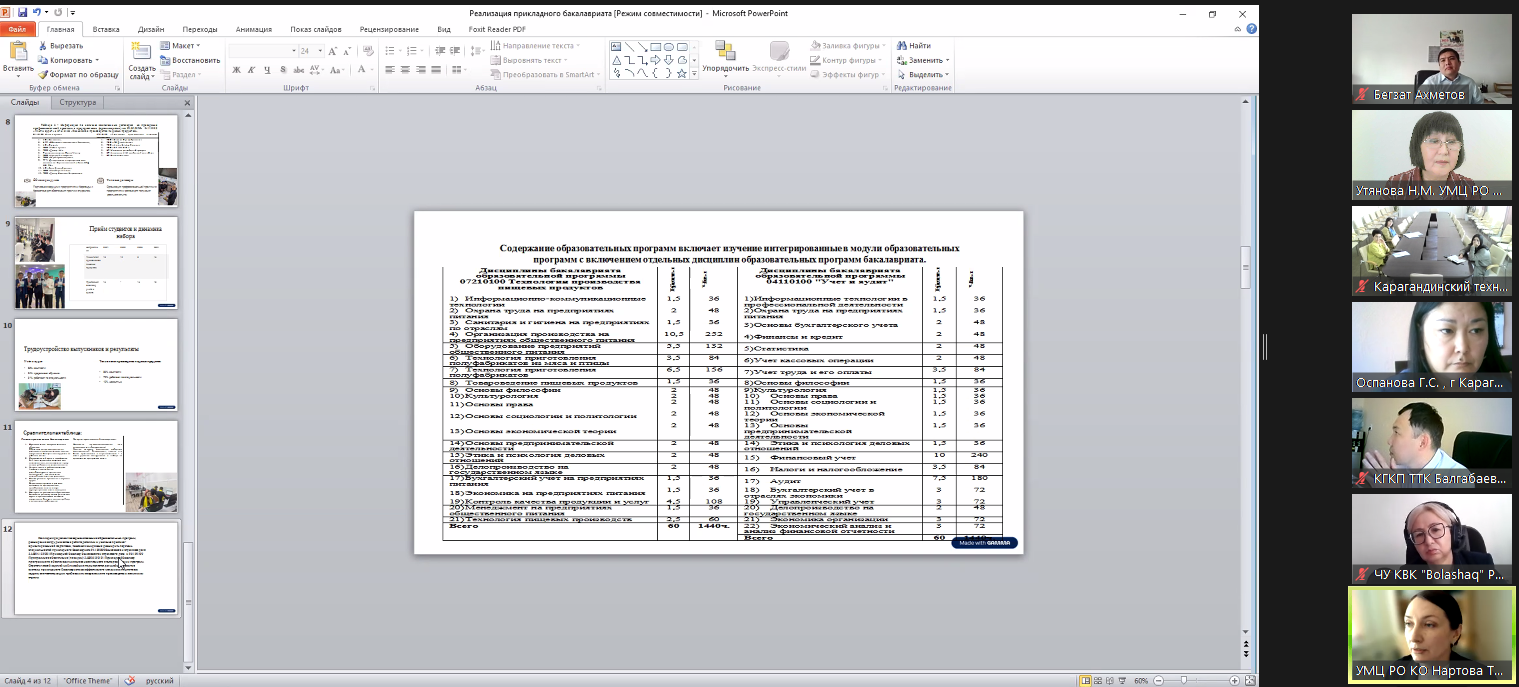Click the Find (Найти) binoculars icon
This screenshot has width=1519, height=687.
tap(901, 46)
